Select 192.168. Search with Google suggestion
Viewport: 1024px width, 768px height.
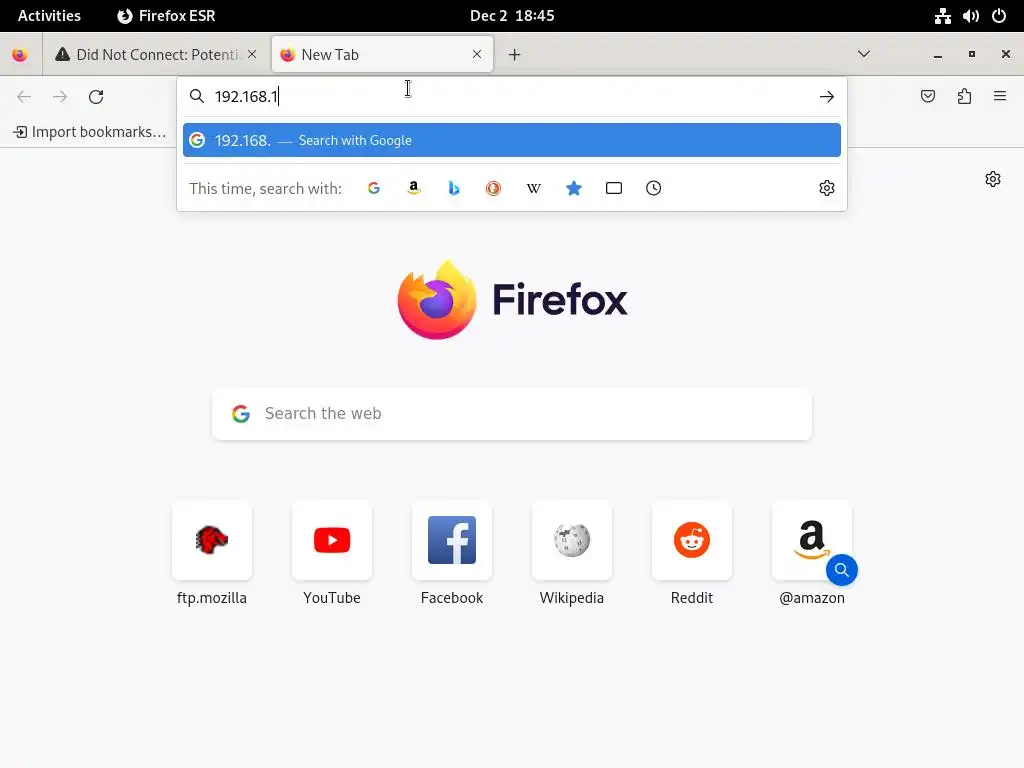[x=512, y=140]
